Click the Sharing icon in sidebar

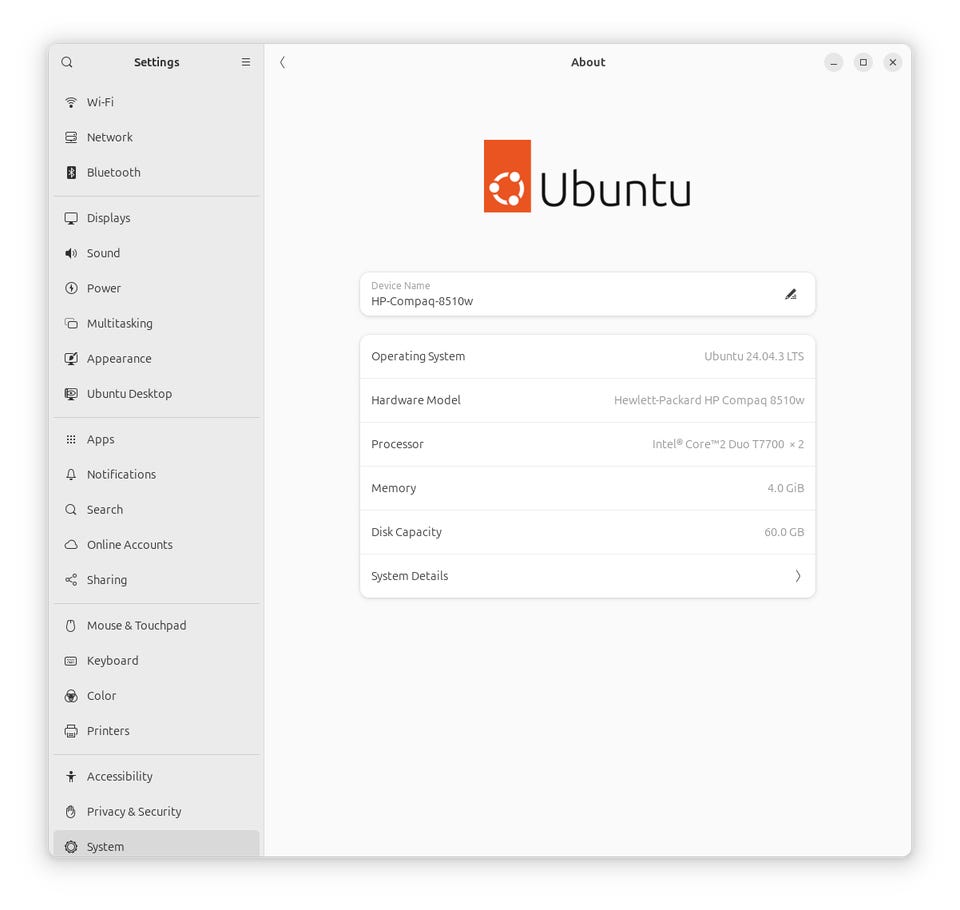[x=71, y=579]
